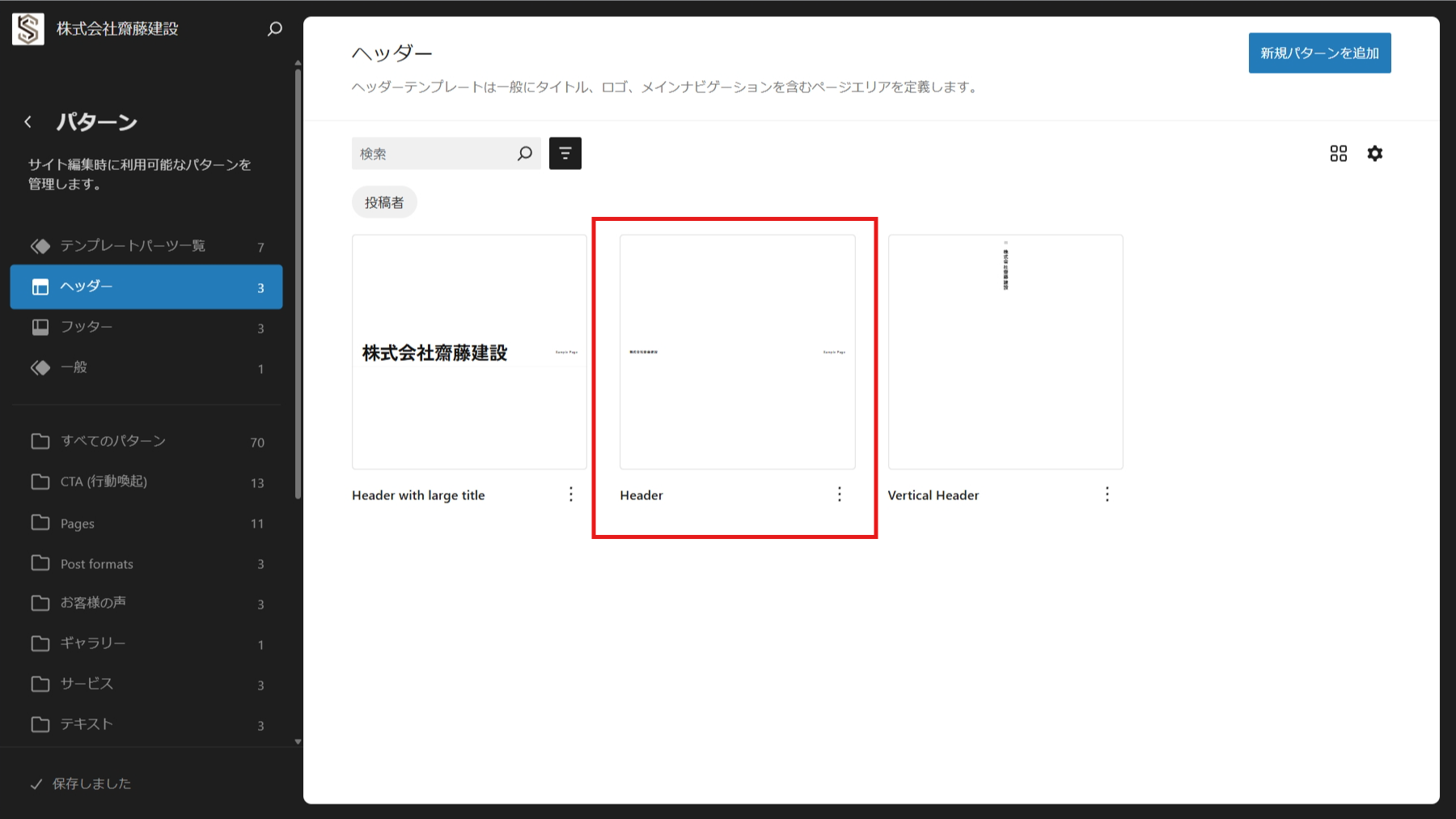Open options menu for Header with large title
Viewport: 1456px width, 819px height.
coord(571,494)
